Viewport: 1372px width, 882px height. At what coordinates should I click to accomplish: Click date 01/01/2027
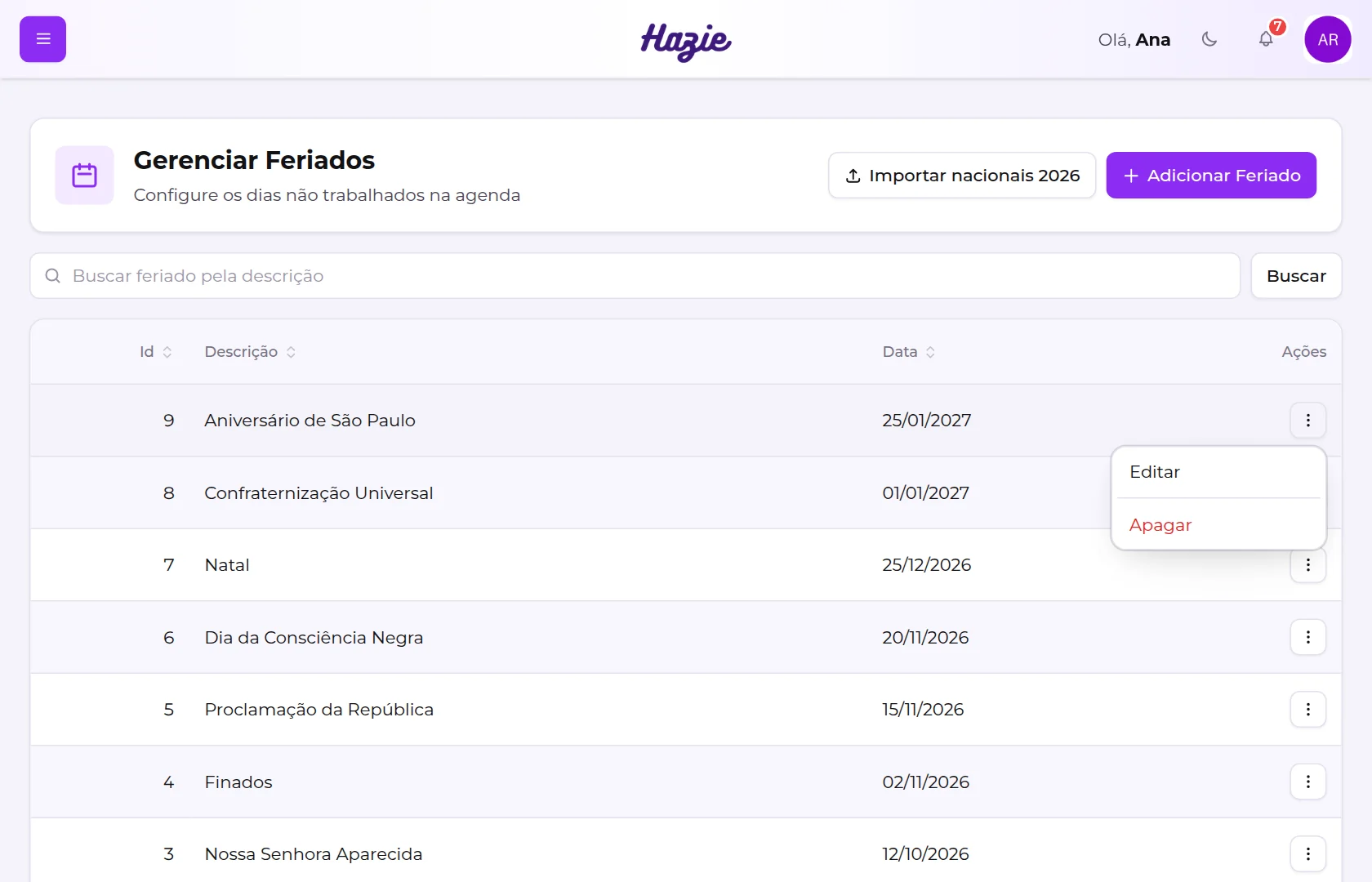click(x=925, y=493)
